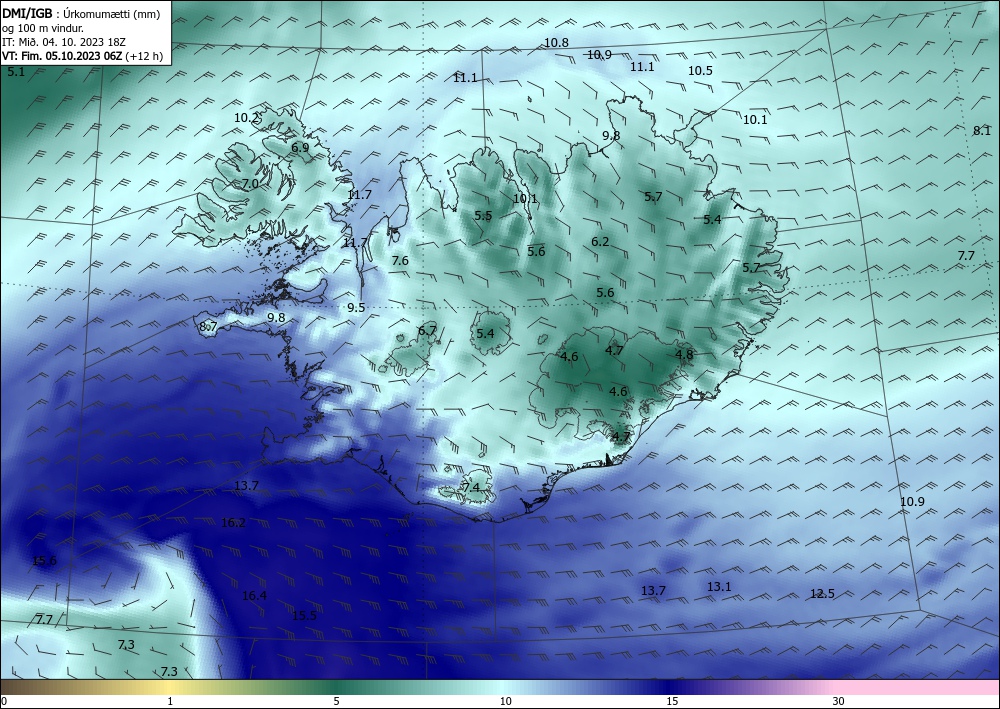The width and height of the screenshot is (1000, 709).
Task: Click the 5.5 value label
Action: pos(483,216)
